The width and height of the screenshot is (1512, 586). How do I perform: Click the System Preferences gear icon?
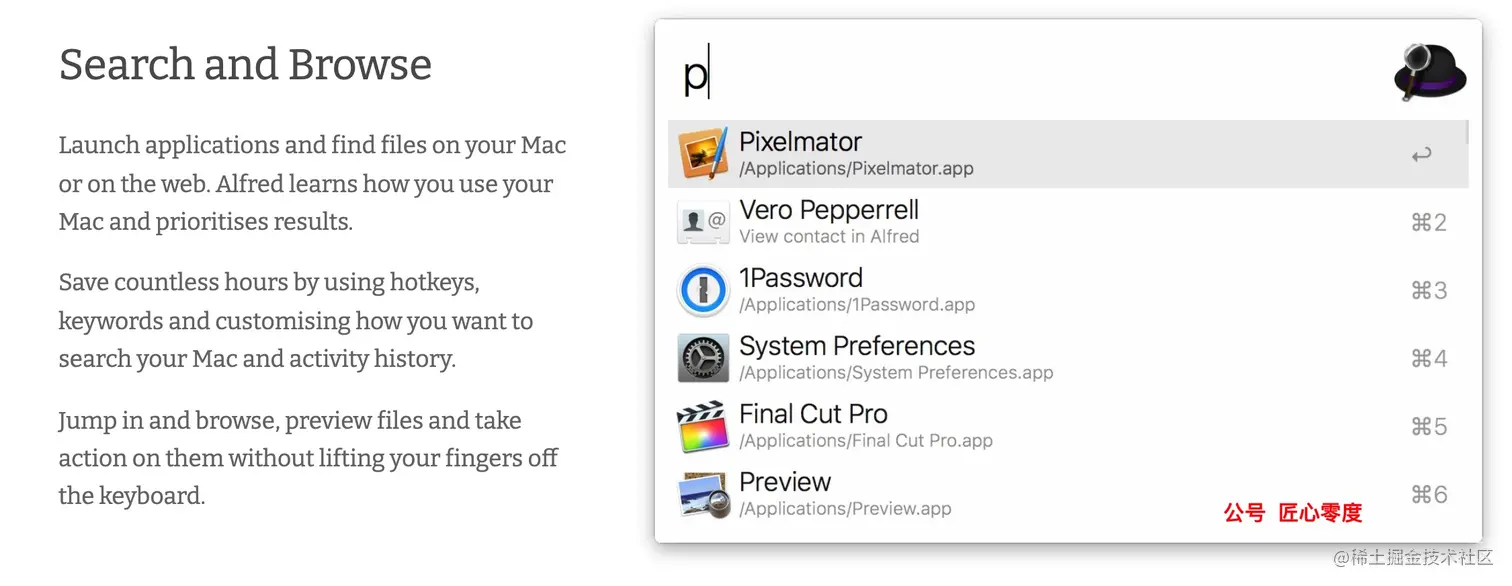pyautogui.click(x=703, y=358)
